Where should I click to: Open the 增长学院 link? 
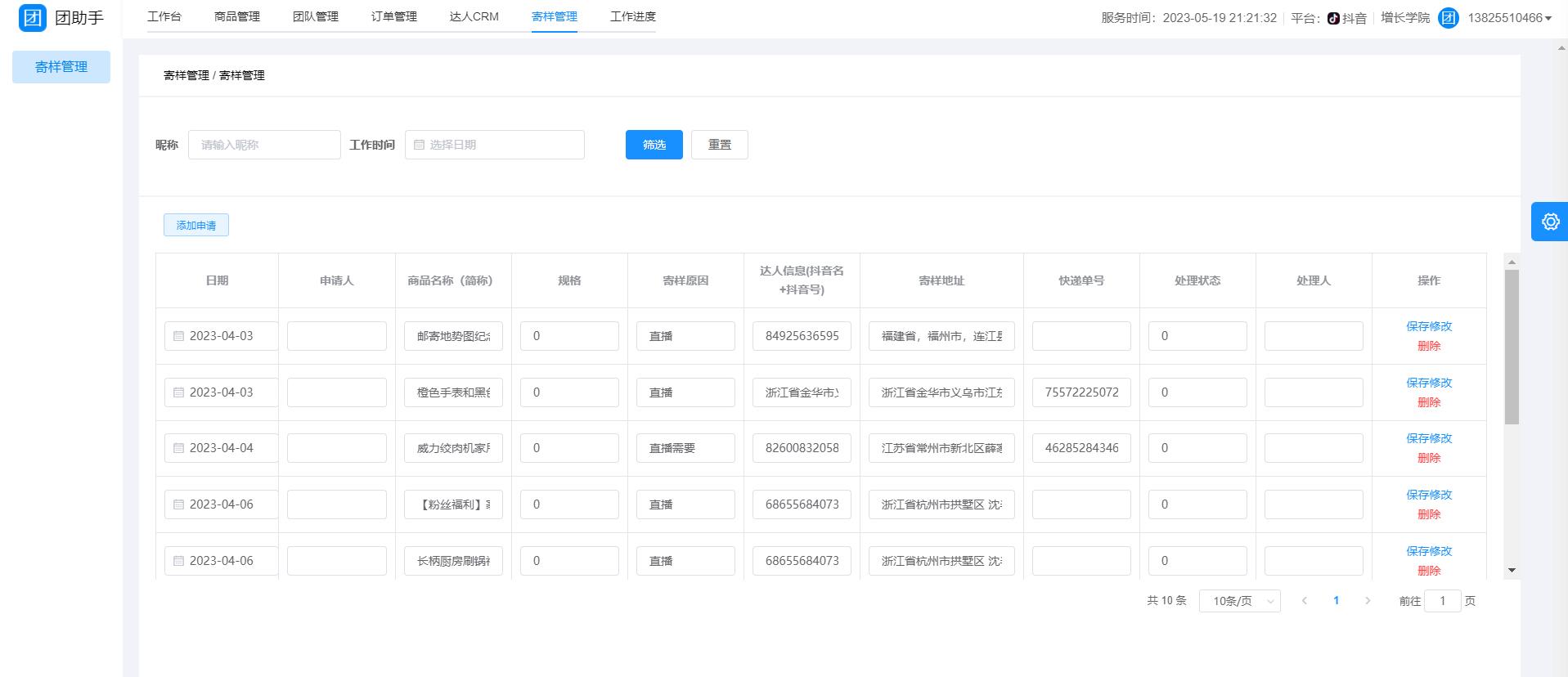1405,18
